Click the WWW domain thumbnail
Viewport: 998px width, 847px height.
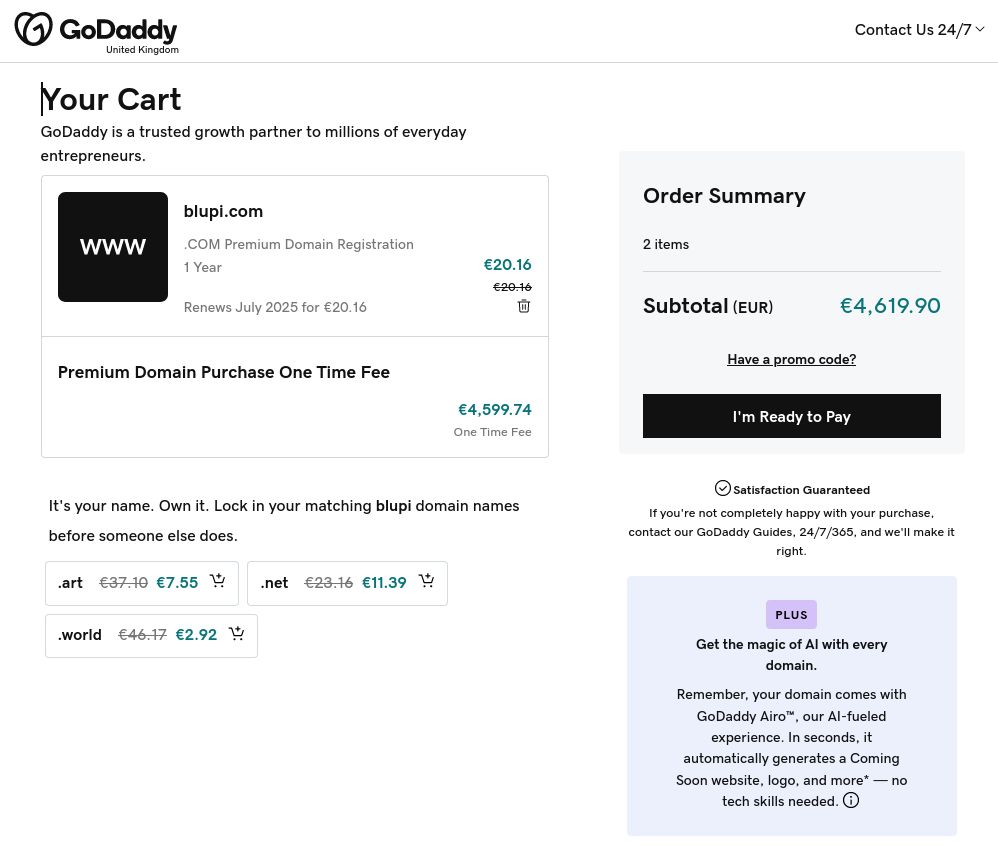[113, 247]
